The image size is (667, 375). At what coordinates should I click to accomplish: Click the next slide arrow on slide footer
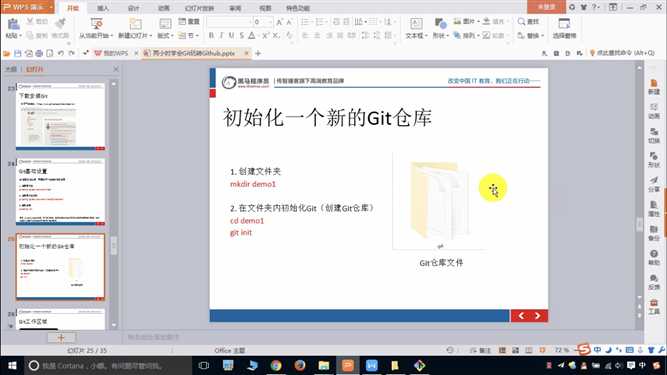(538, 315)
